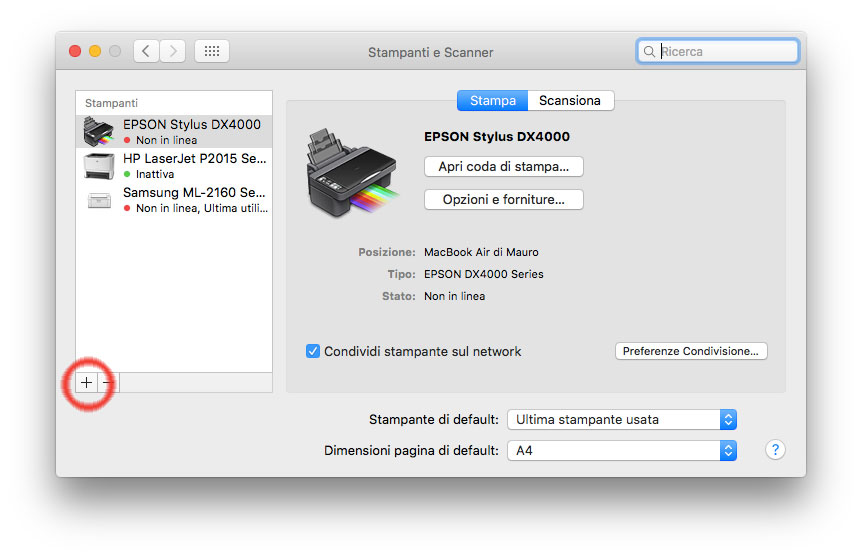Open Preferenze Condivisione
The image size is (862, 557).
tap(691, 351)
